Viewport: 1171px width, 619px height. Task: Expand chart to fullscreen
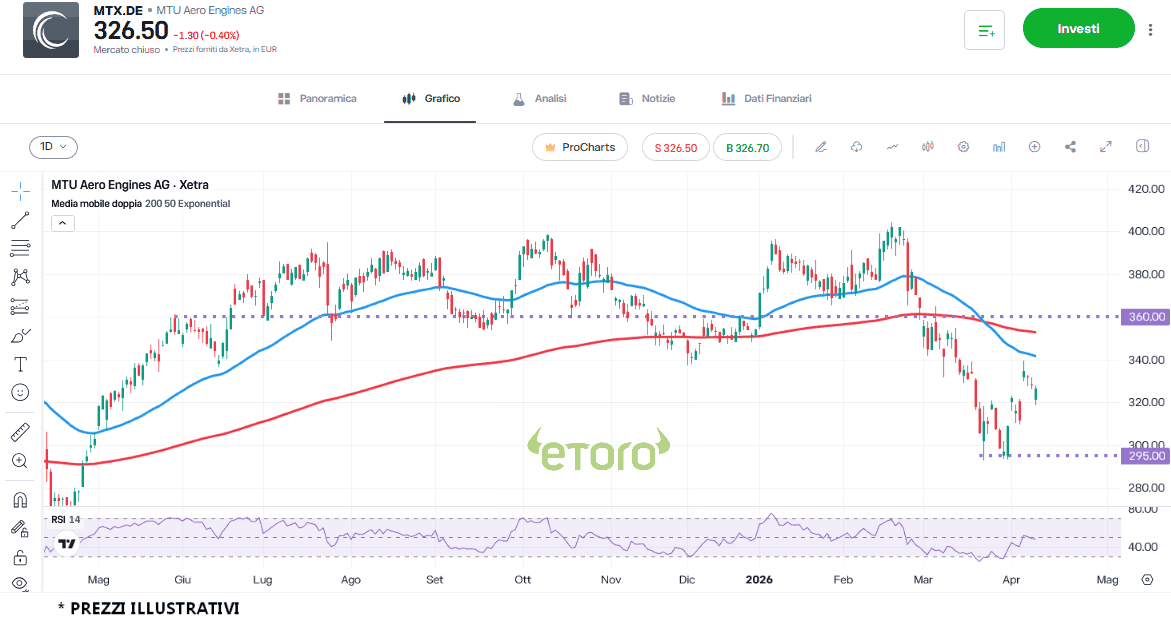[1106, 147]
